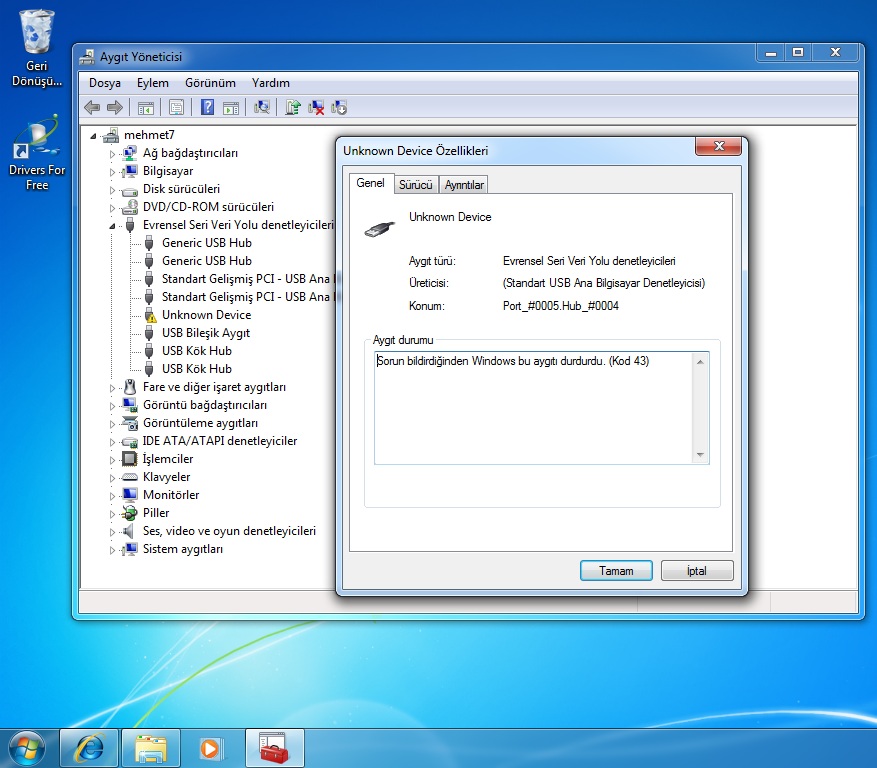Close the Unknown Device Özellikleri dialog
This screenshot has width=877, height=768.
click(719, 146)
